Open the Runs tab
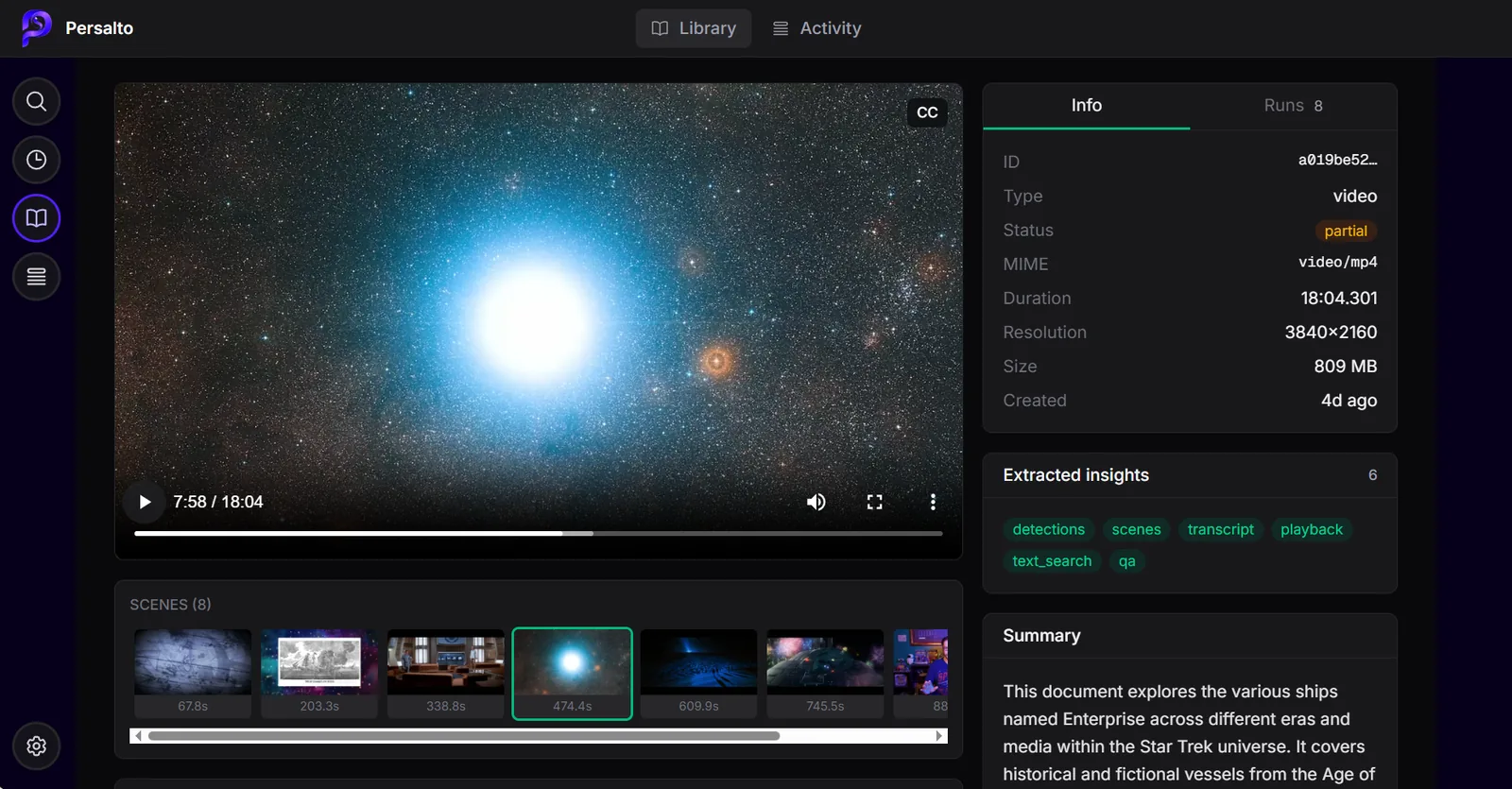 (1293, 106)
